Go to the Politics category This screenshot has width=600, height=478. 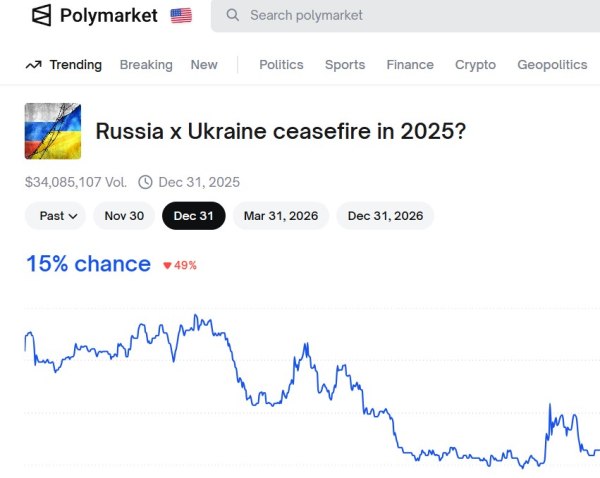(x=281, y=65)
